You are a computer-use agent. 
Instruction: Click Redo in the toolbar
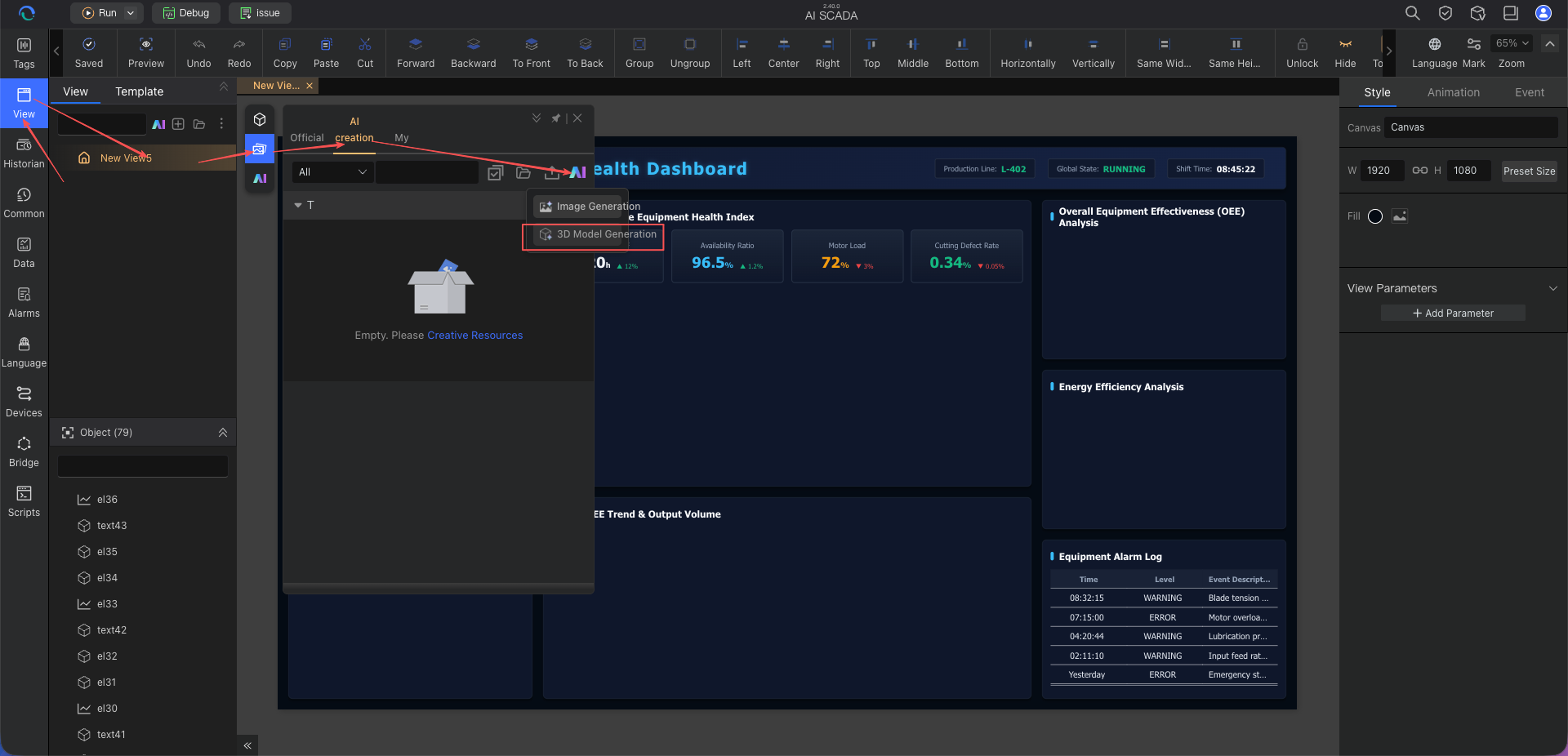(239, 53)
